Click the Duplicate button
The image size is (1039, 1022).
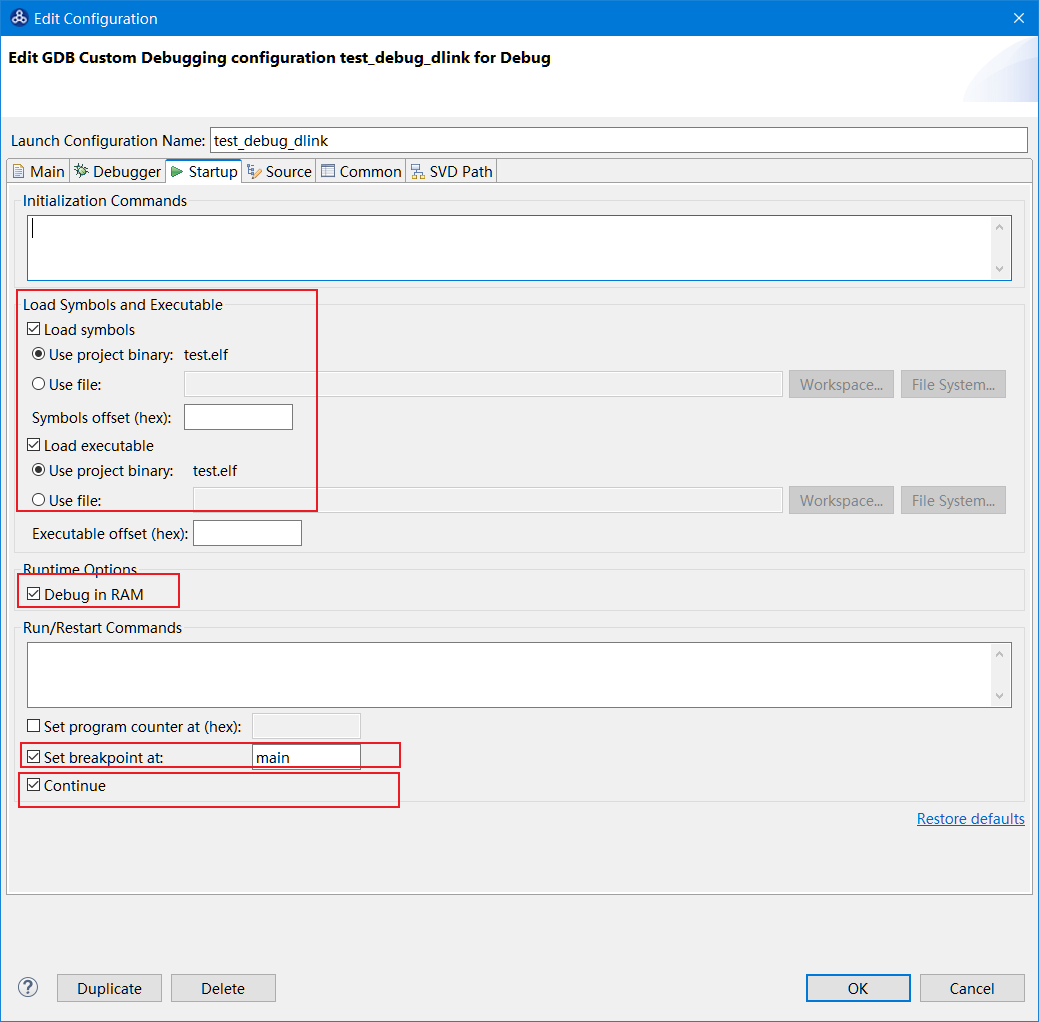pos(109,988)
